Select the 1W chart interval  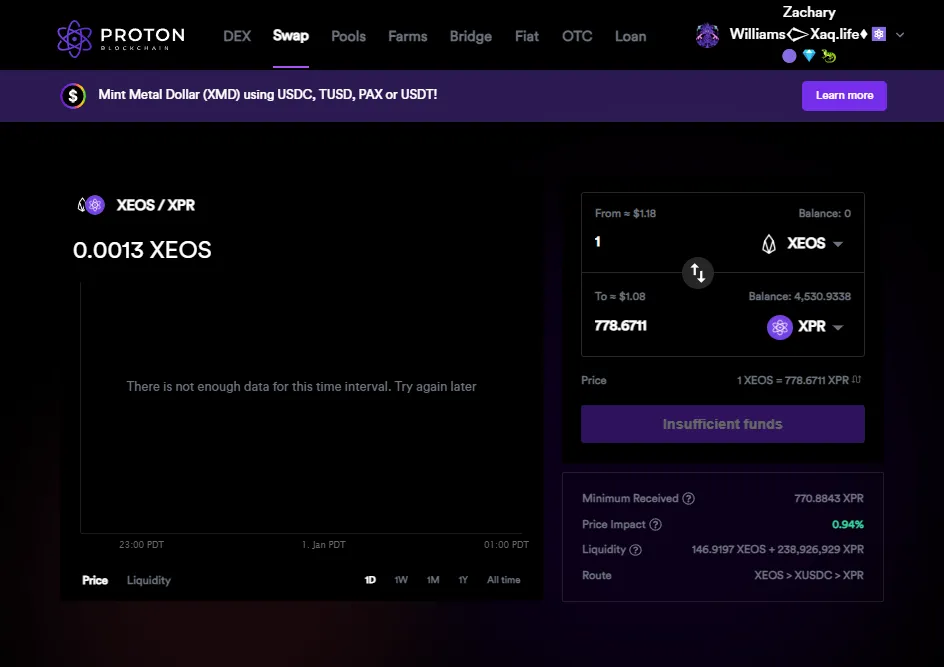[401, 580]
